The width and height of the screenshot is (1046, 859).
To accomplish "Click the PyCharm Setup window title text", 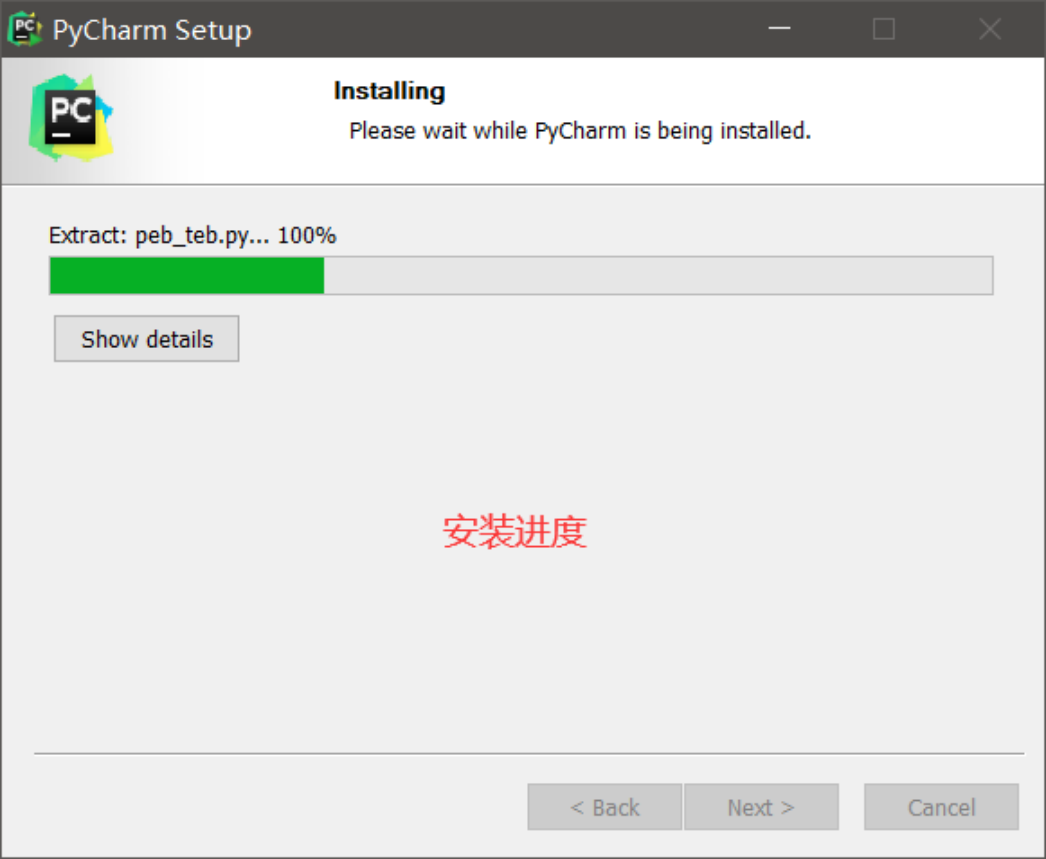I will 152,31.
